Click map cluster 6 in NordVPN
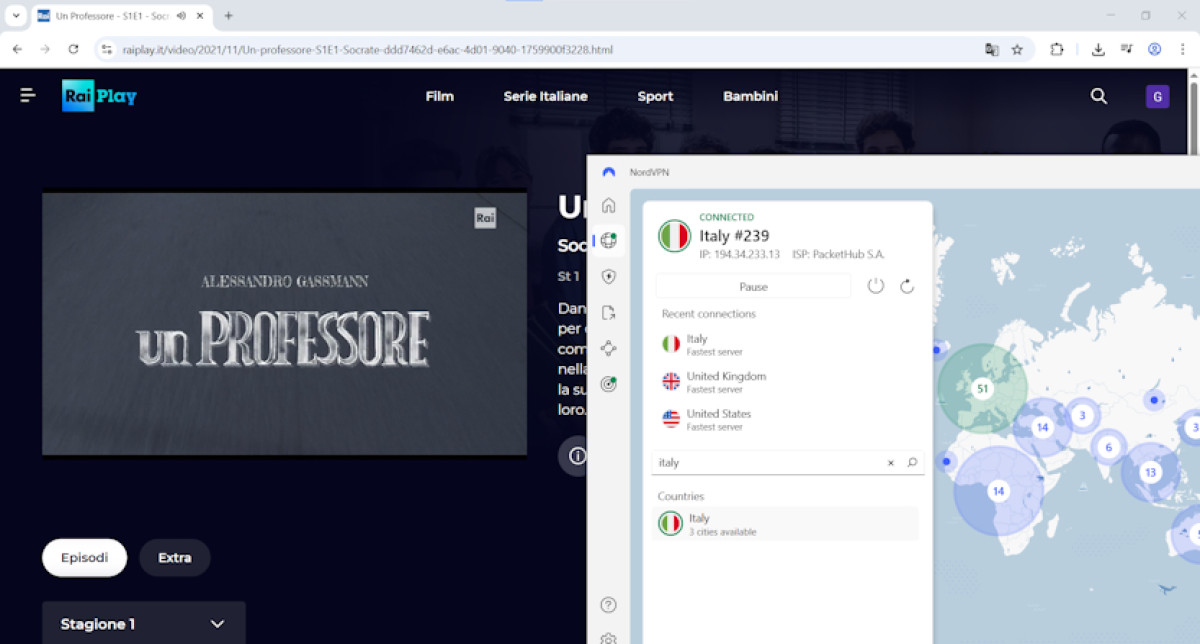1200x644 pixels. pos(1108,447)
